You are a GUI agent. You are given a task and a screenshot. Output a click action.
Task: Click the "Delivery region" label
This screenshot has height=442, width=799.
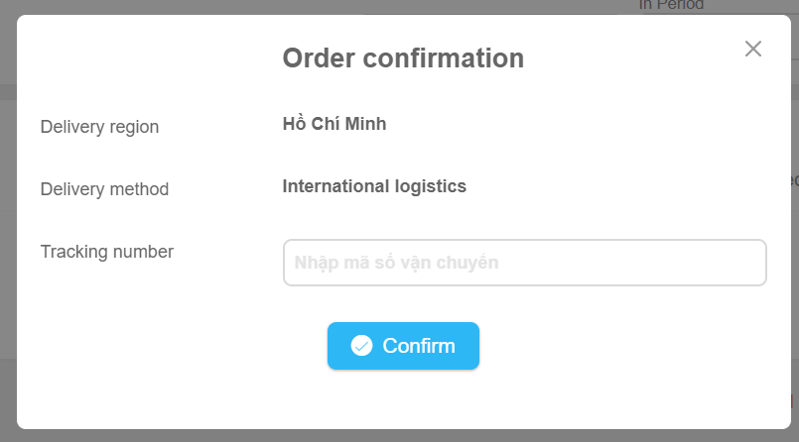[x=99, y=126]
